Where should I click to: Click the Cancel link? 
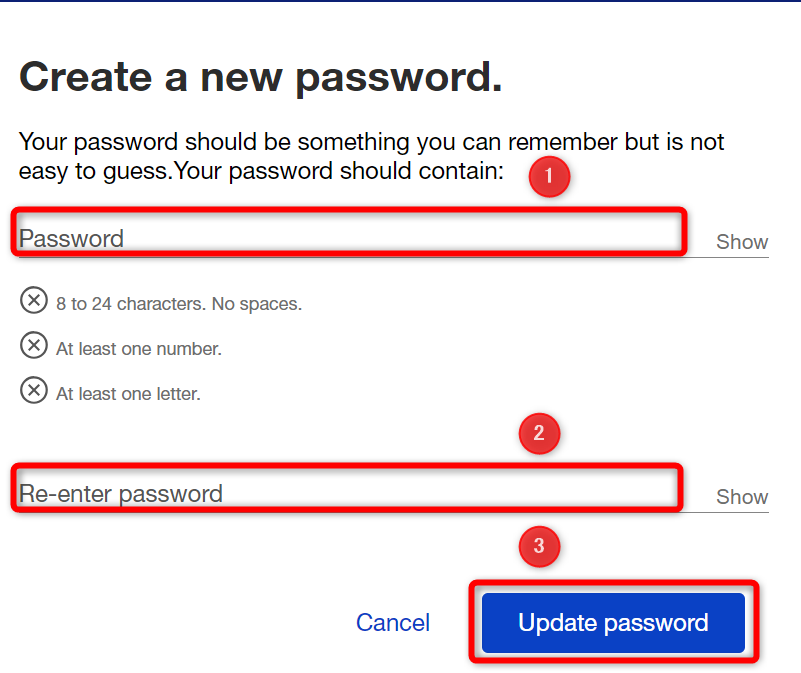pyautogui.click(x=393, y=622)
